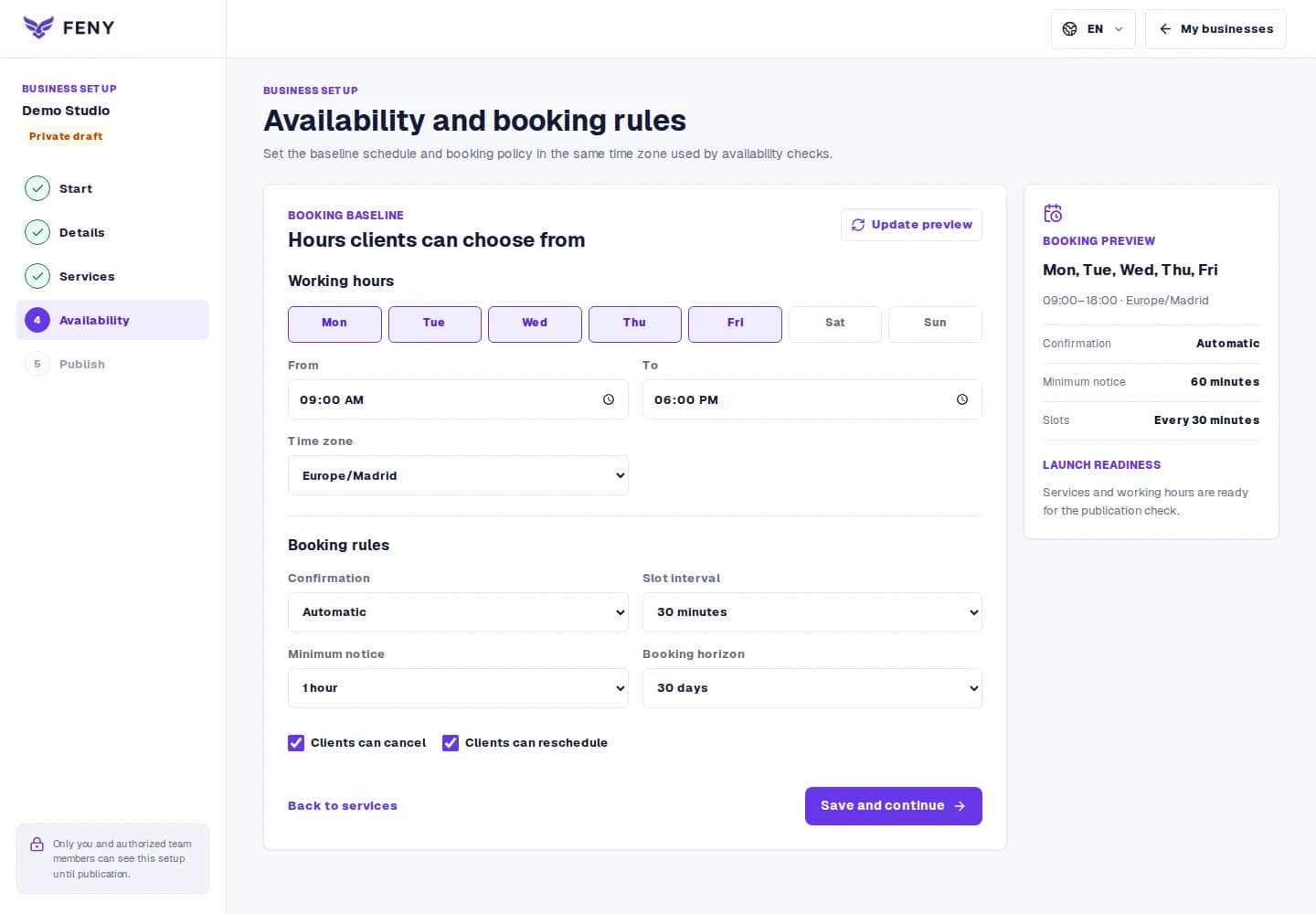
Task: Click the step 4 circle badge
Action: click(37, 320)
